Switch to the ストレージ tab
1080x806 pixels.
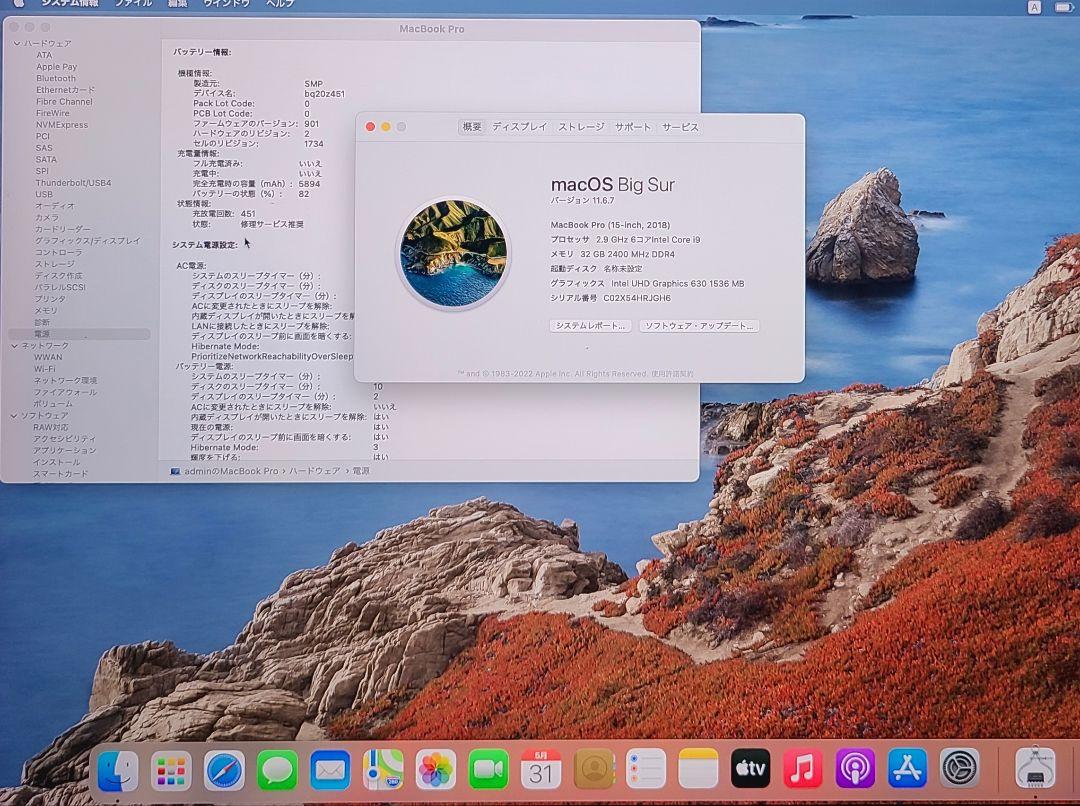581,127
